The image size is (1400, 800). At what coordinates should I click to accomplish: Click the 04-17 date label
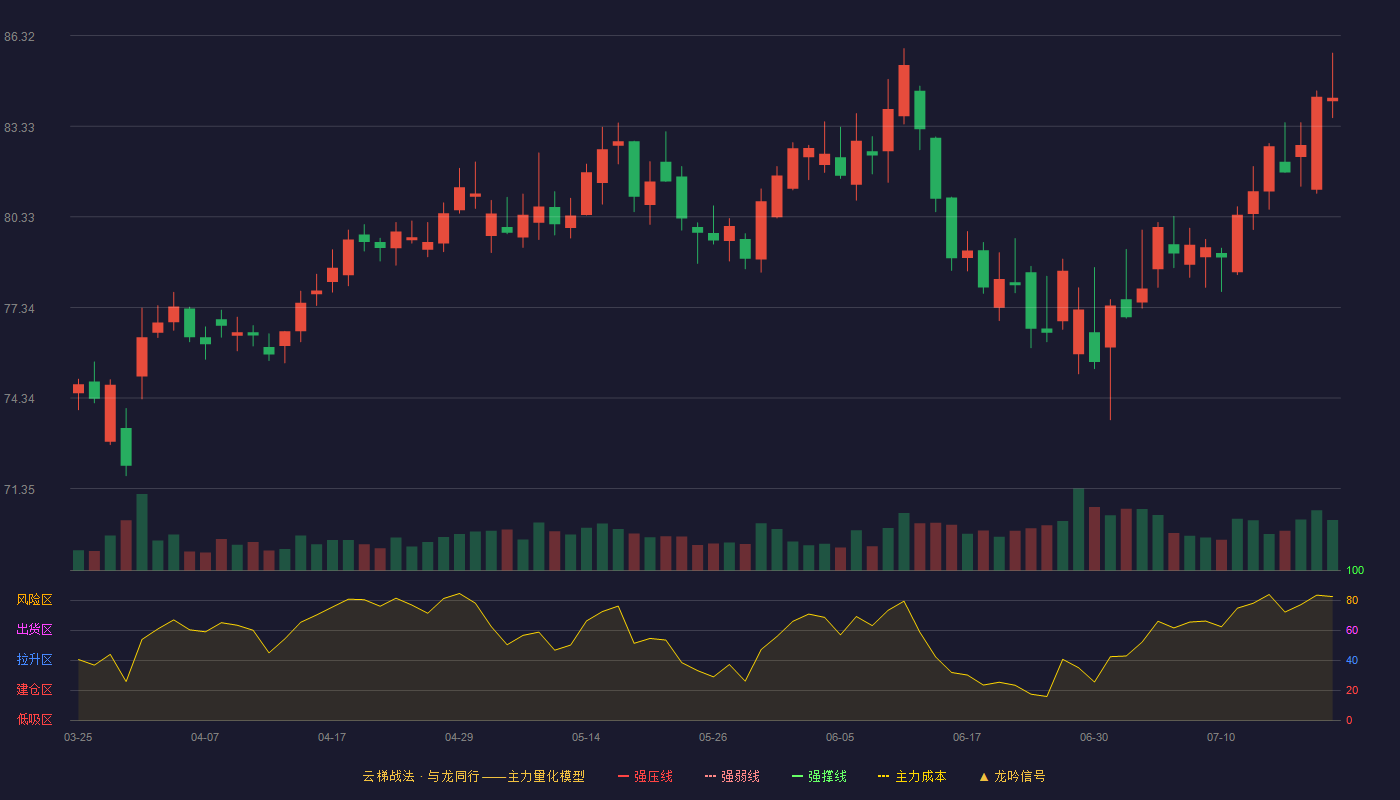332,737
